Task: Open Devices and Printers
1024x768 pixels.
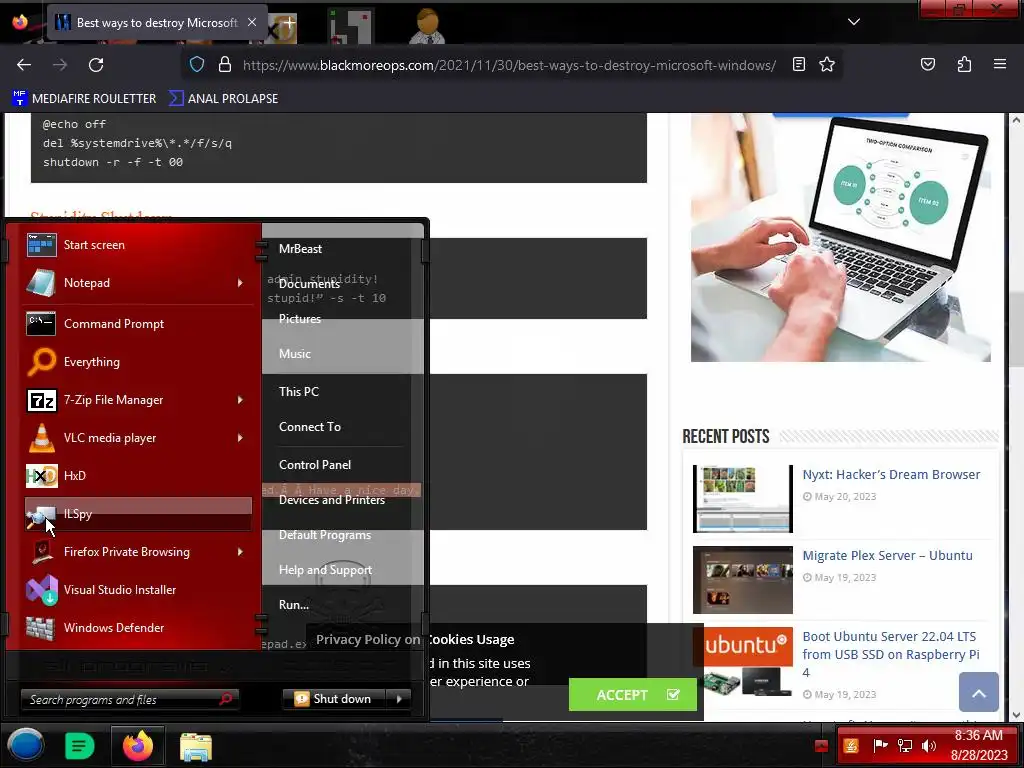Action: tap(332, 500)
